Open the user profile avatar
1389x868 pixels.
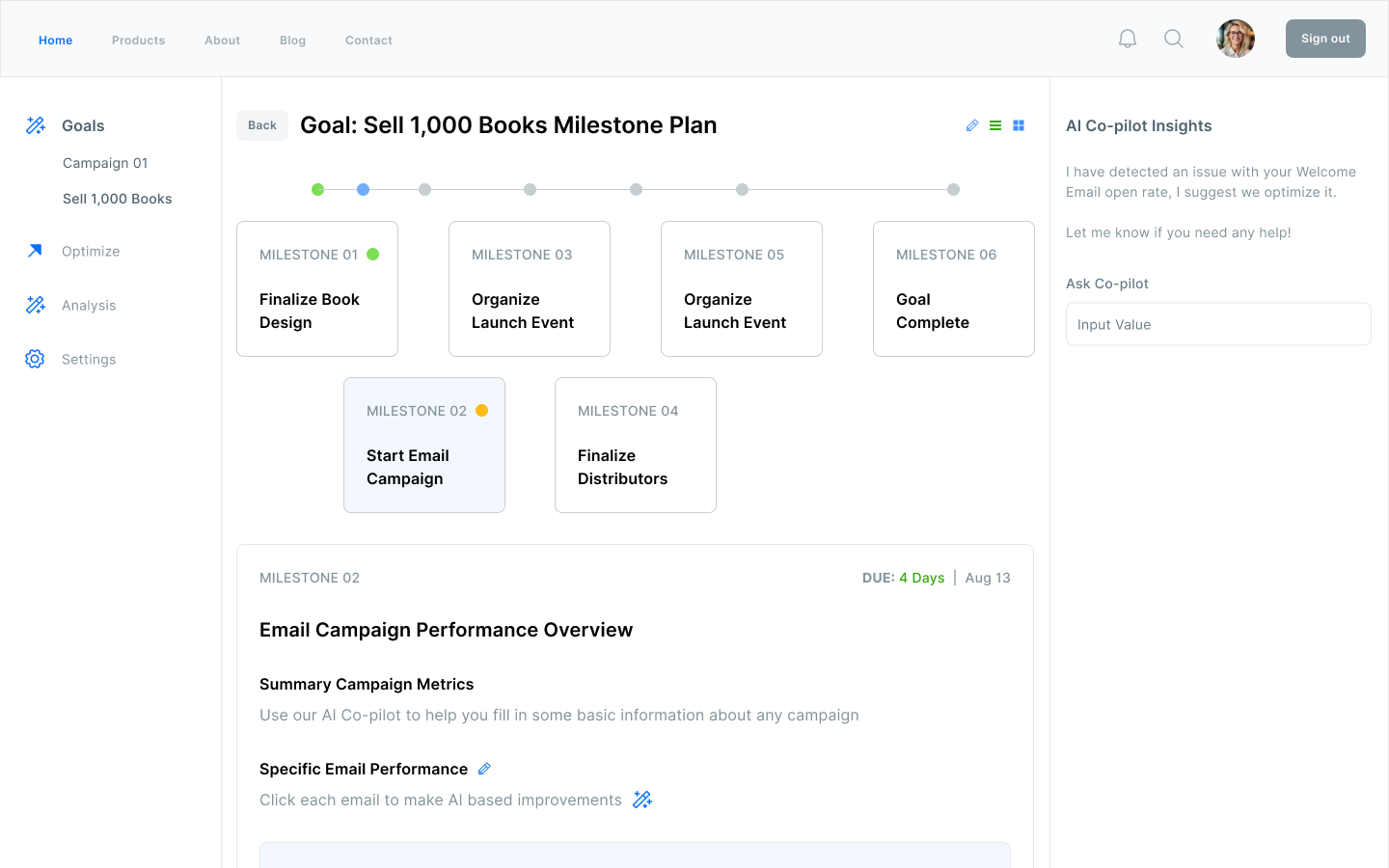(x=1236, y=39)
